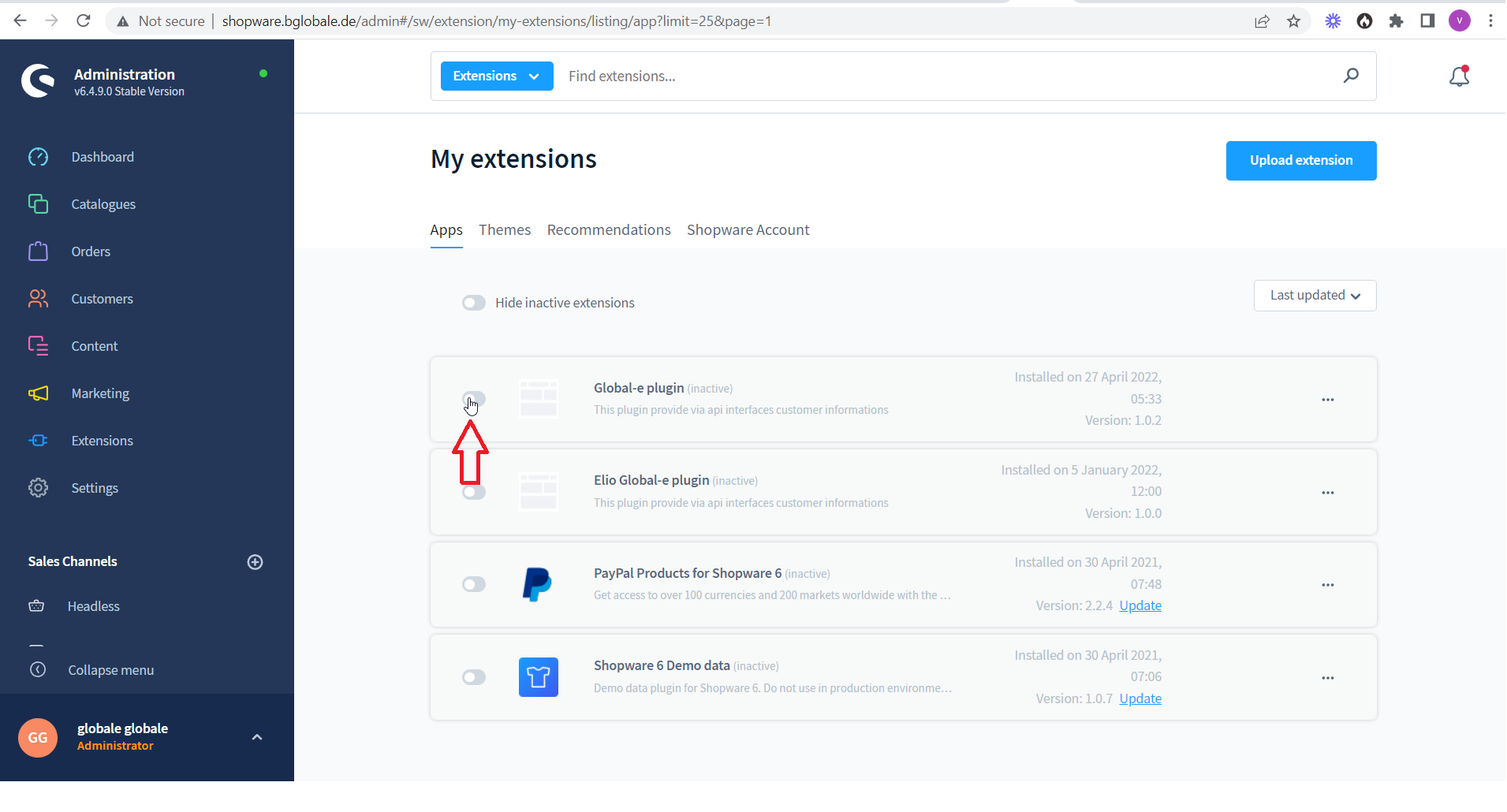Toggle Hide inactive extensions switch
The height and width of the screenshot is (812, 1507).
coord(474,304)
